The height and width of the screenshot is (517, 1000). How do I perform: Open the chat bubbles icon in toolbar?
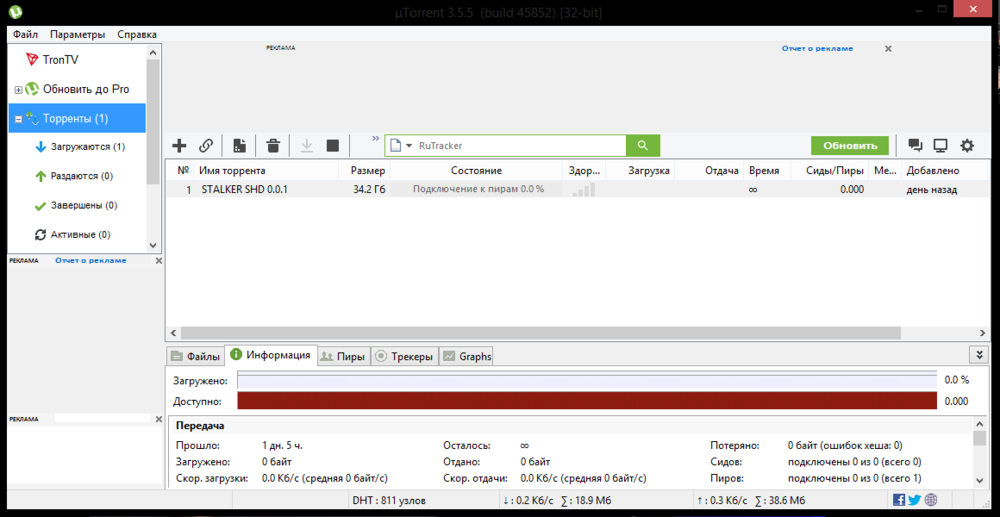tap(915, 146)
